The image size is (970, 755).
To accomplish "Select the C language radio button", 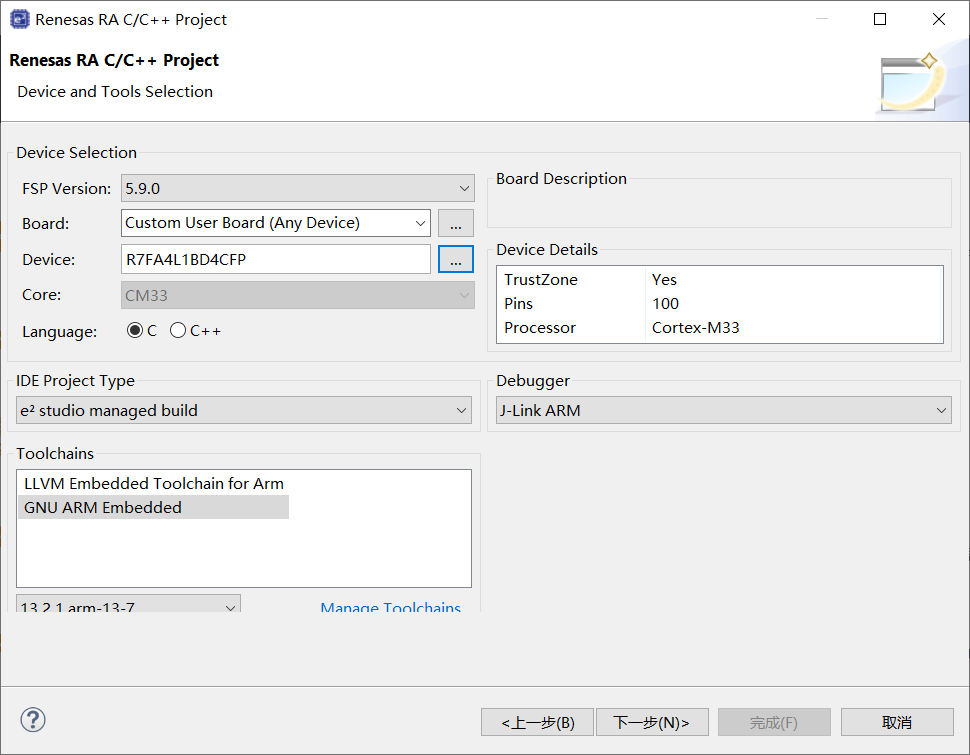I will [134, 330].
